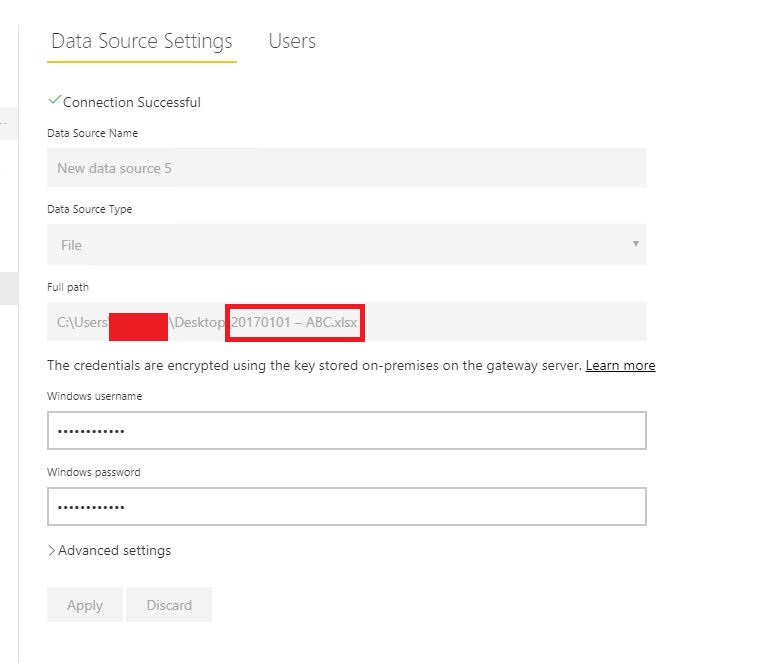
Task: Open the Learn more link
Action: pyautogui.click(x=620, y=365)
